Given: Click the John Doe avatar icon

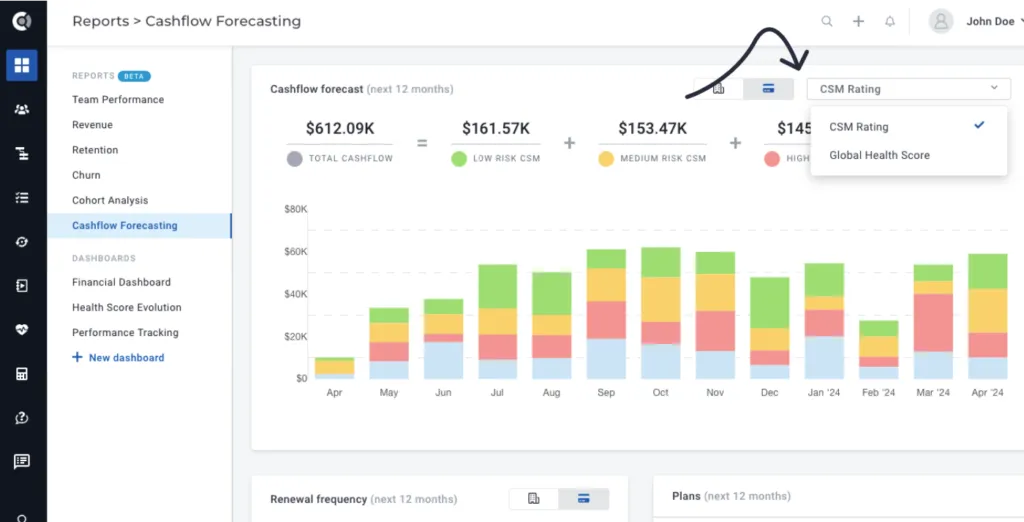Looking at the screenshot, I should click(x=941, y=22).
